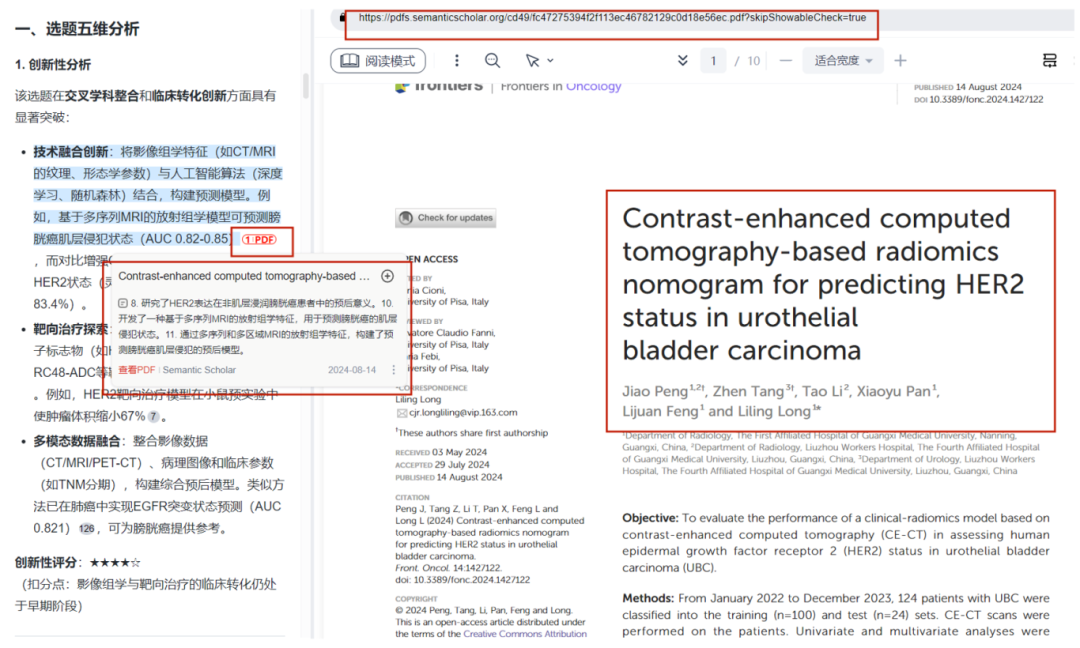Open the Creative Commons Attribution link
Image resolution: width=1080 pixels, height=648 pixels.
click(525, 634)
